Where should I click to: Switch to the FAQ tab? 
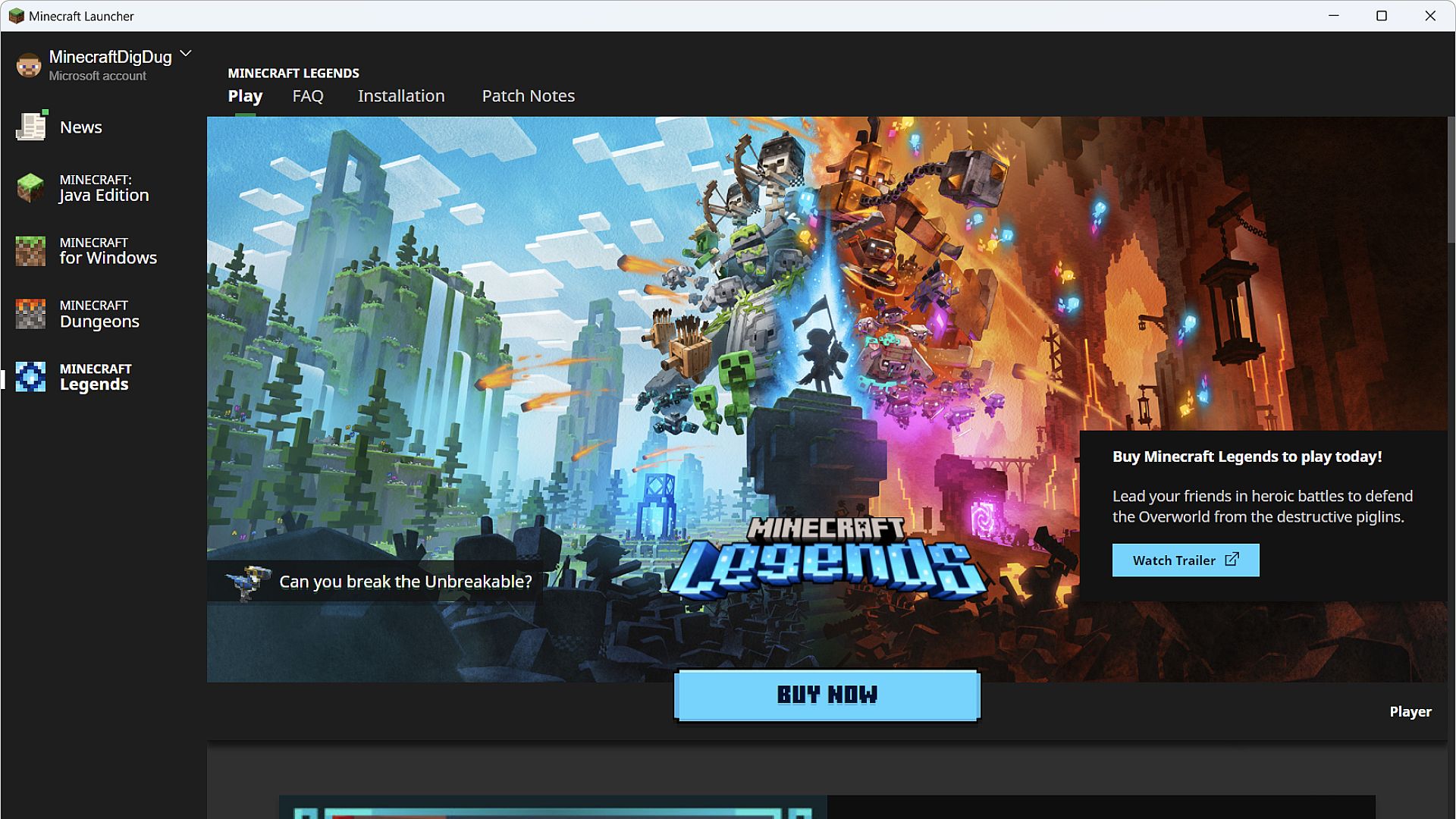[308, 96]
